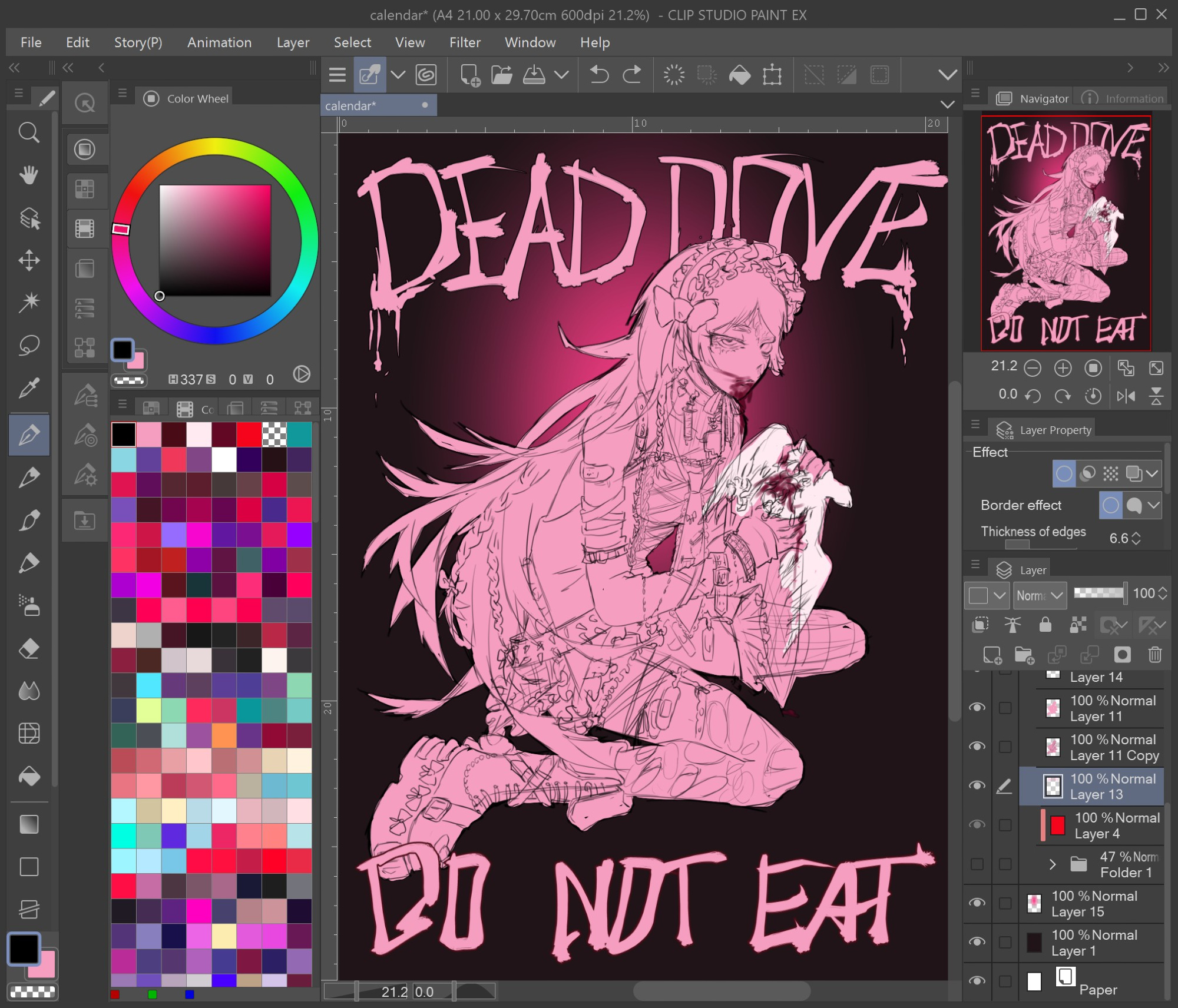Click the Lock Layer padlock icon

[x=1045, y=624]
